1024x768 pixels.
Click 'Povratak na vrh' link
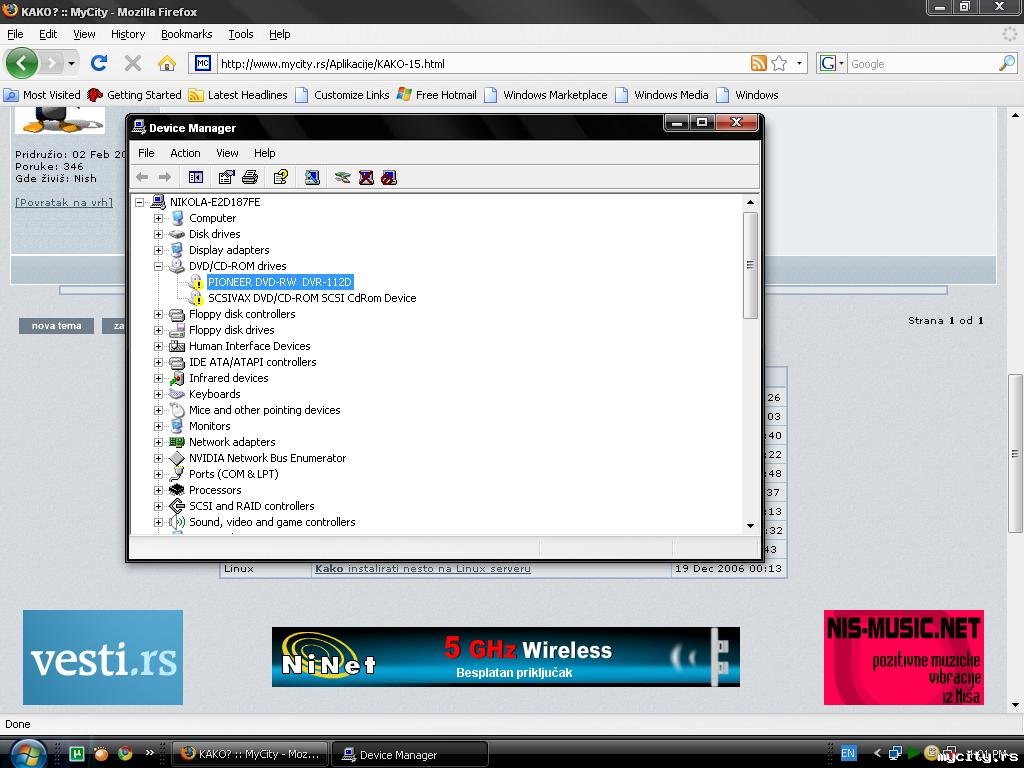coord(64,202)
